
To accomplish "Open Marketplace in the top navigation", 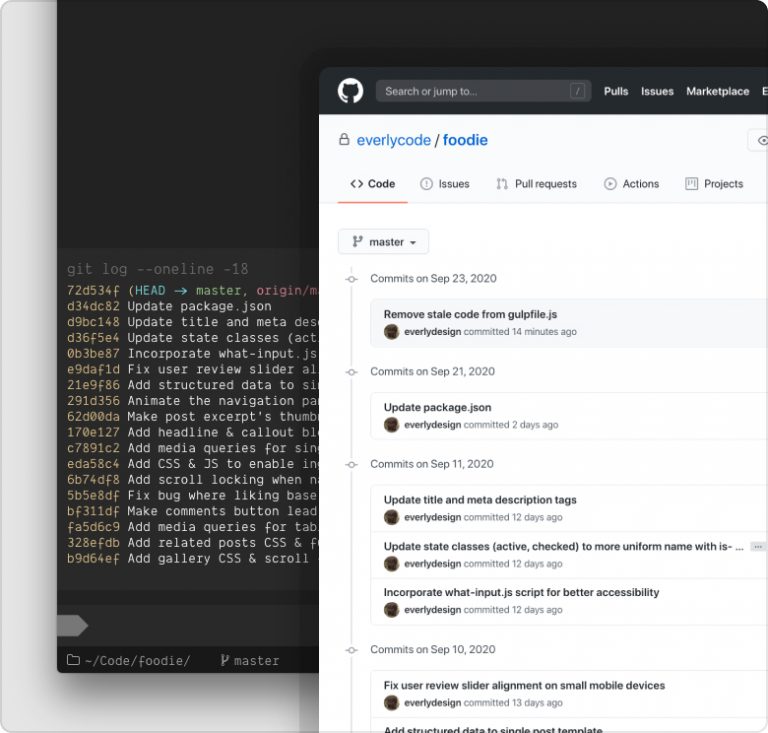I will [x=717, y=91].
